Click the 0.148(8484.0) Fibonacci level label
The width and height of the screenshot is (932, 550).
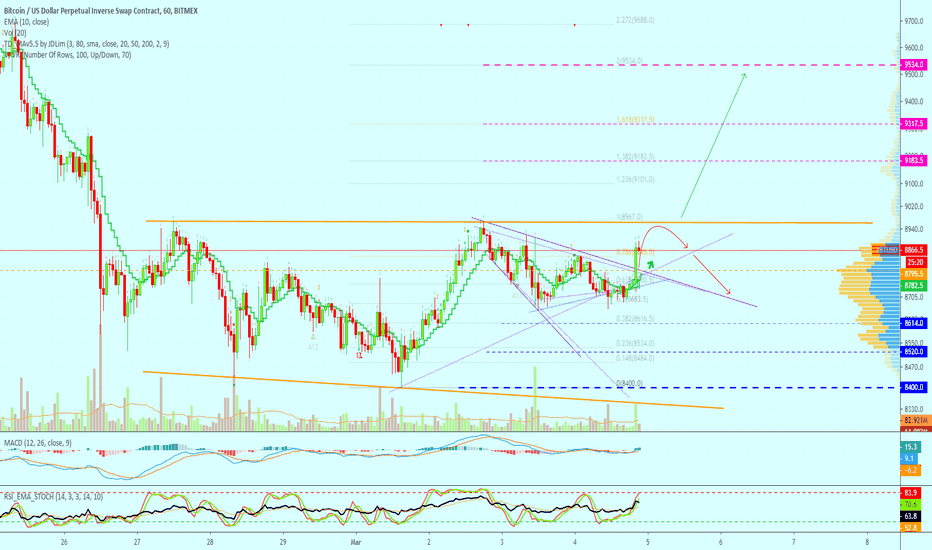635,358
